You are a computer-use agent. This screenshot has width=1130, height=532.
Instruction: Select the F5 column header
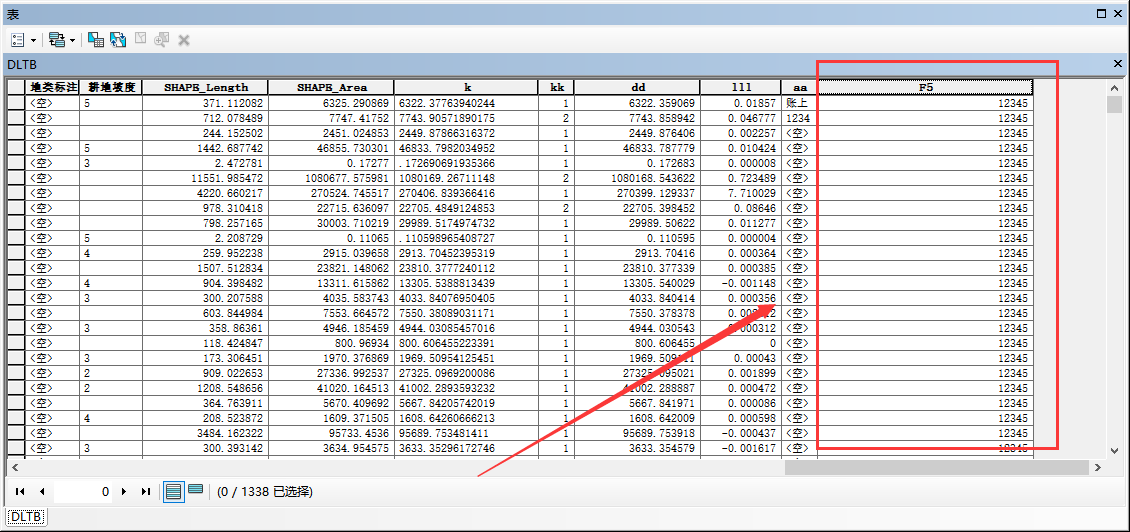925,87
